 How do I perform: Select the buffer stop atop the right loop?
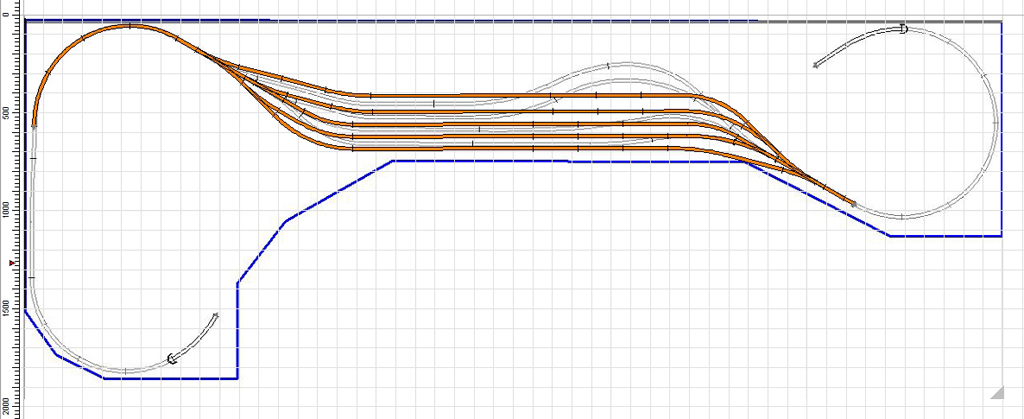pos(903,28)
